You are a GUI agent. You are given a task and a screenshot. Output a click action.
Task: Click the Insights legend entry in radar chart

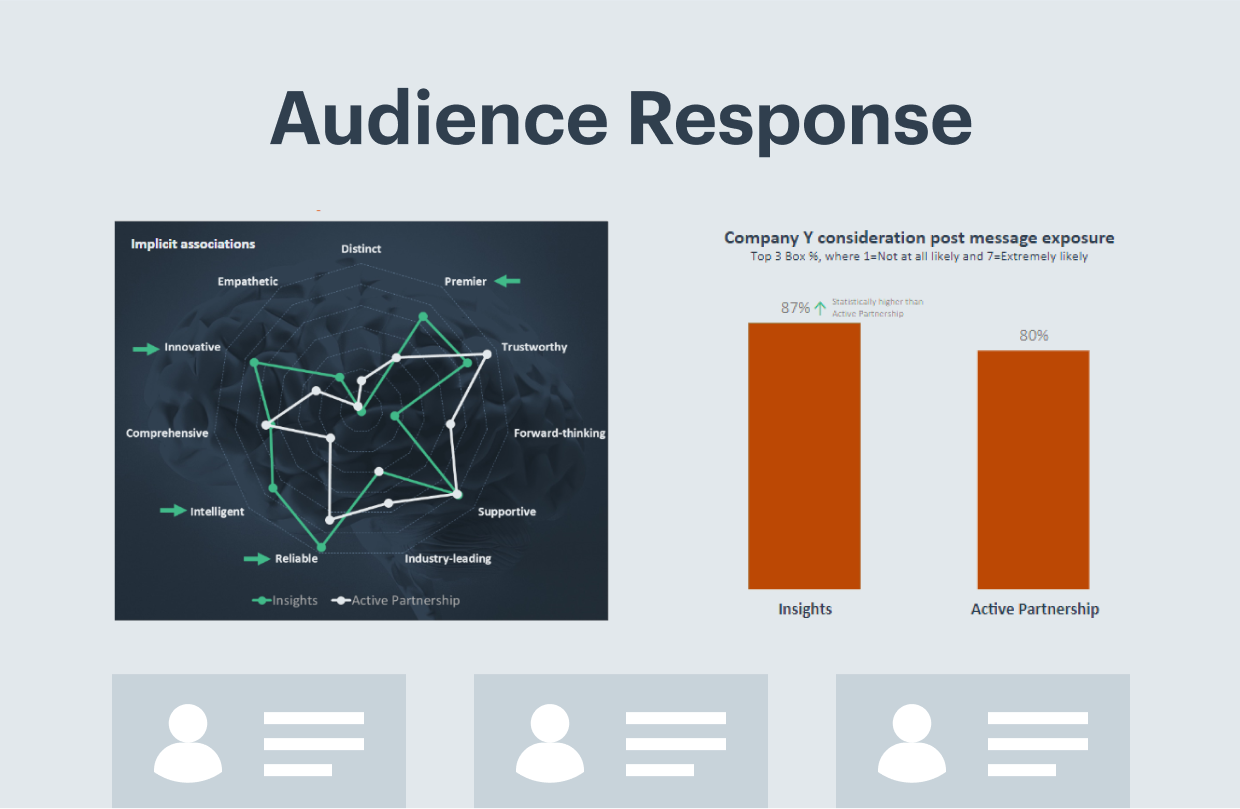285,601
